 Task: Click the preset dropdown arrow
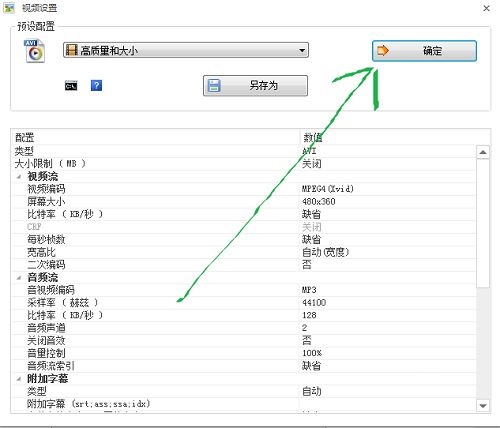coord(302,50)
